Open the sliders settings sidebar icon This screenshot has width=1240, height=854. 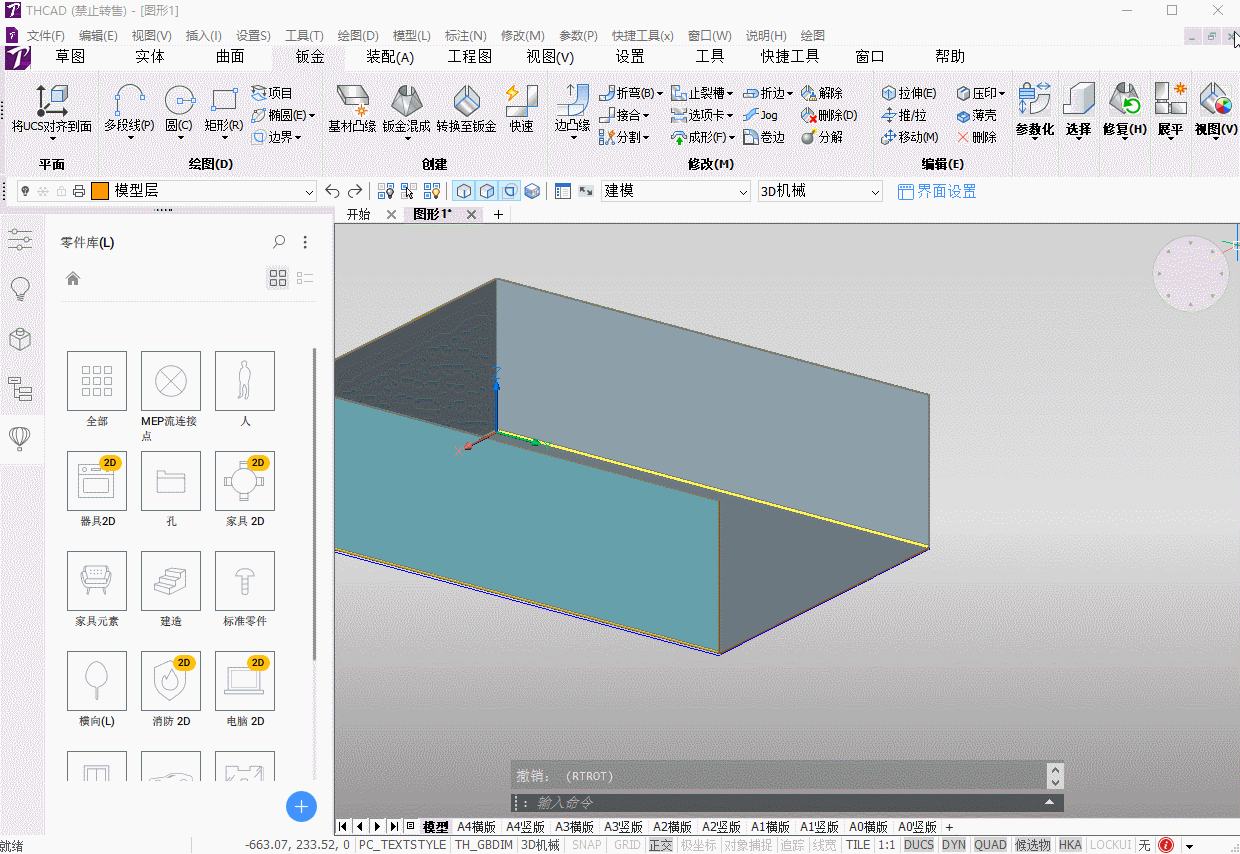19,239
